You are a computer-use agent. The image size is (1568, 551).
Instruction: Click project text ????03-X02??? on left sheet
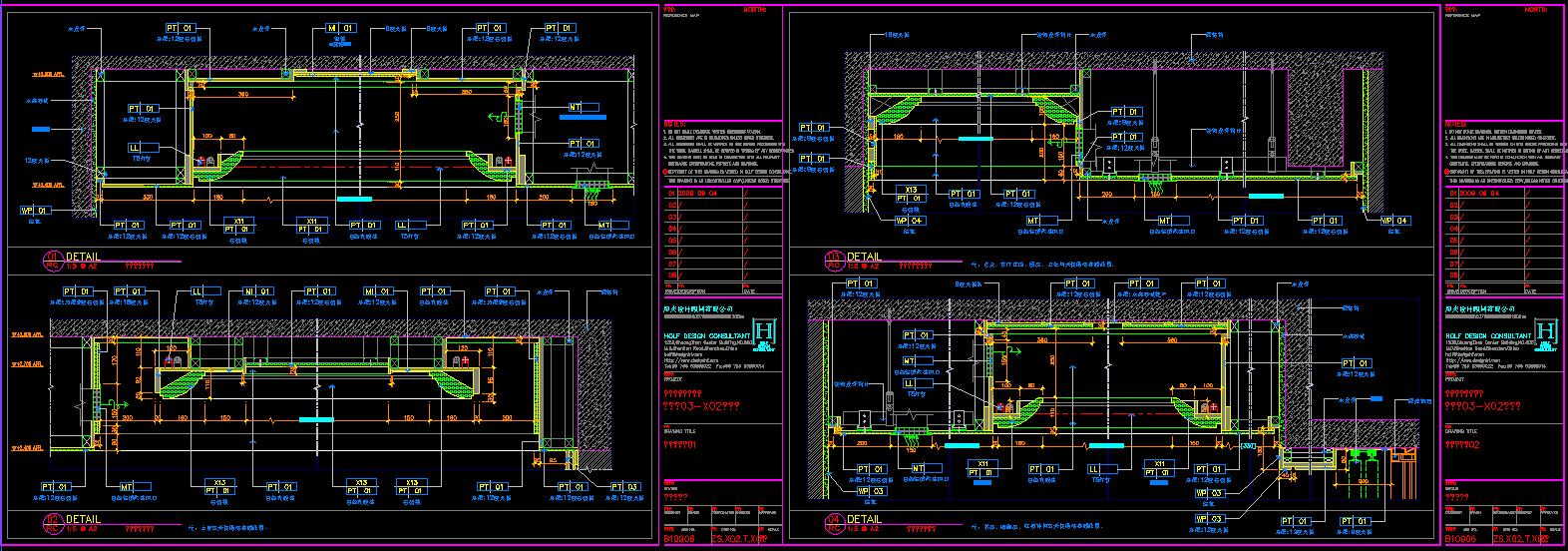tap(702, 407)
